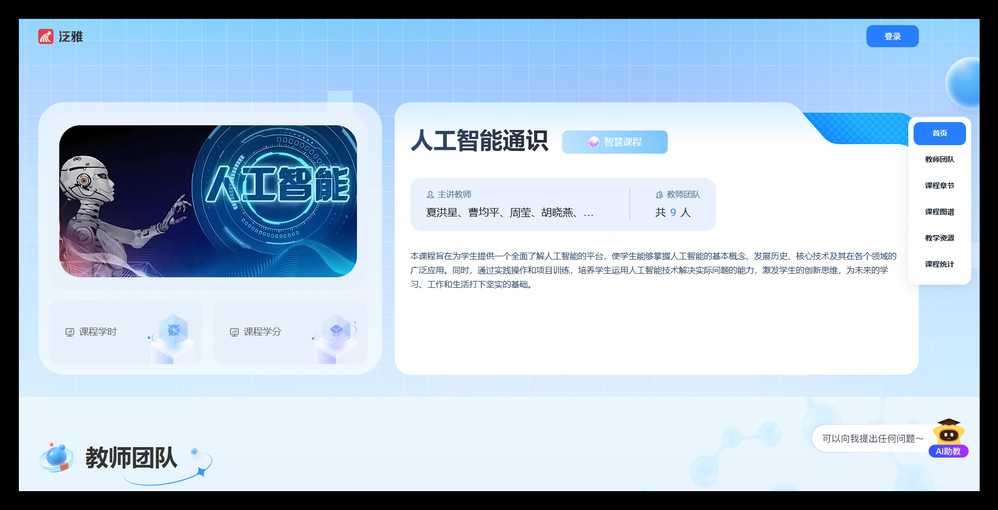Click the planet icon beside 教师团队 heading

click(x=56, y=458)
